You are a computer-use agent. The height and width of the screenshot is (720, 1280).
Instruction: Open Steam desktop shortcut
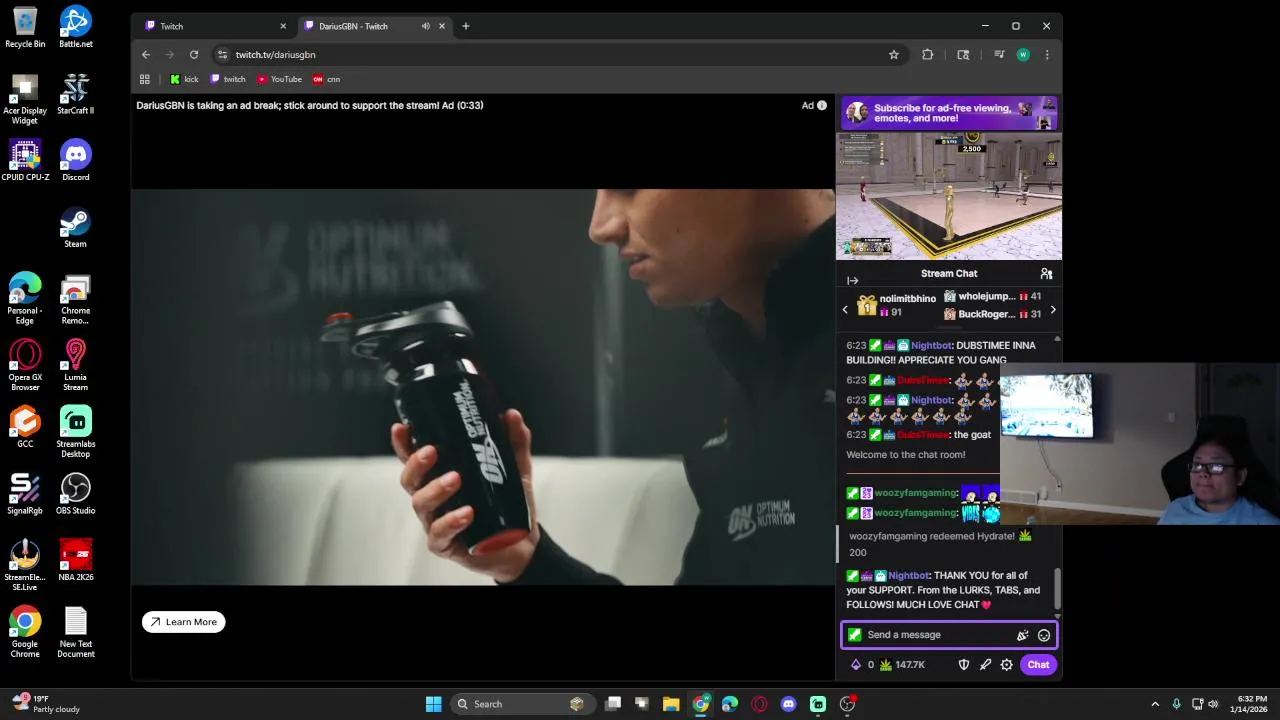pos(76,227)
